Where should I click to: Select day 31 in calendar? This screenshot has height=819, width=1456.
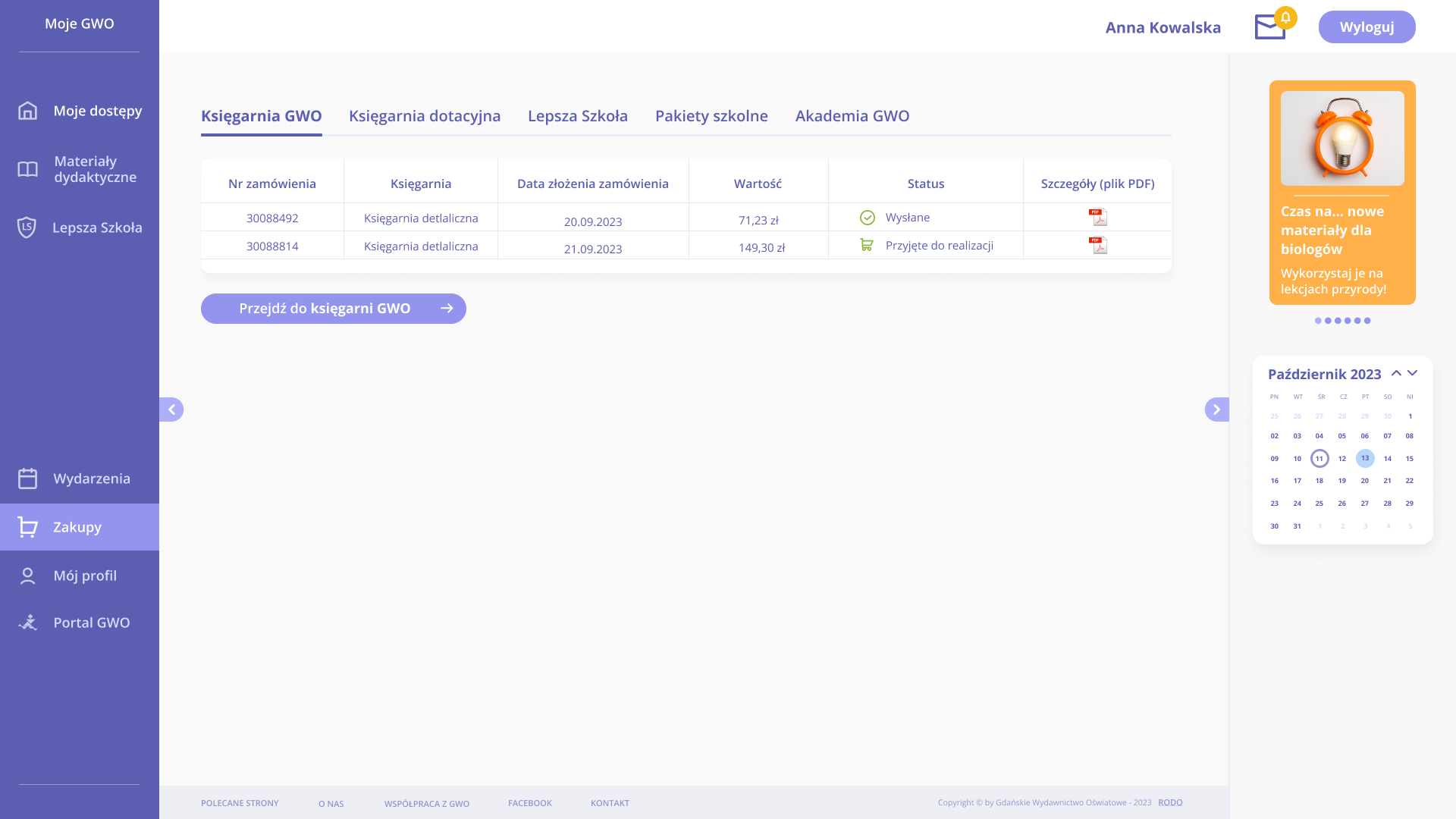click(x=1297, y=526)
